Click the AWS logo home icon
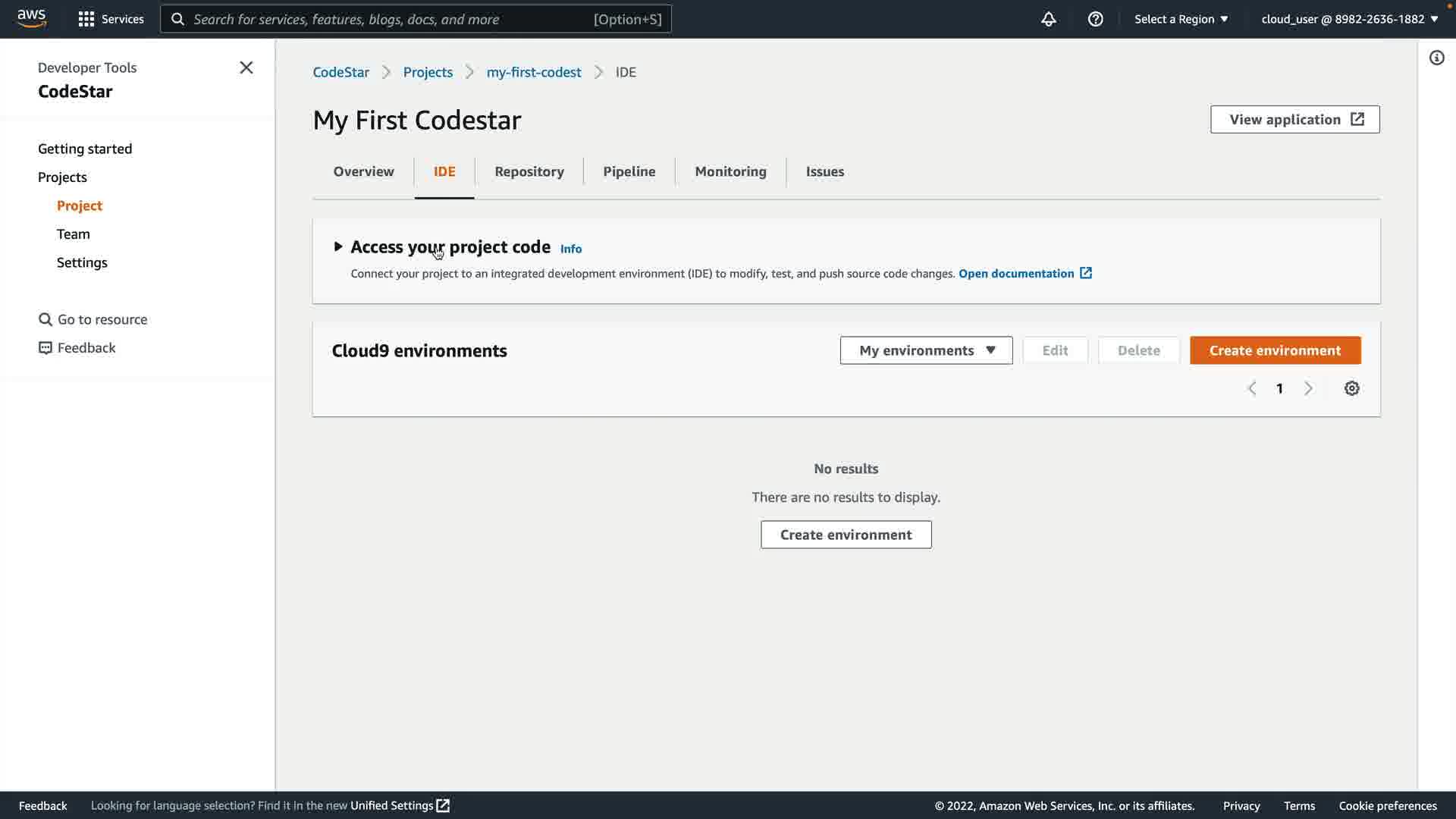Viewport: 1456px width, 819px height. click(31, 18)
